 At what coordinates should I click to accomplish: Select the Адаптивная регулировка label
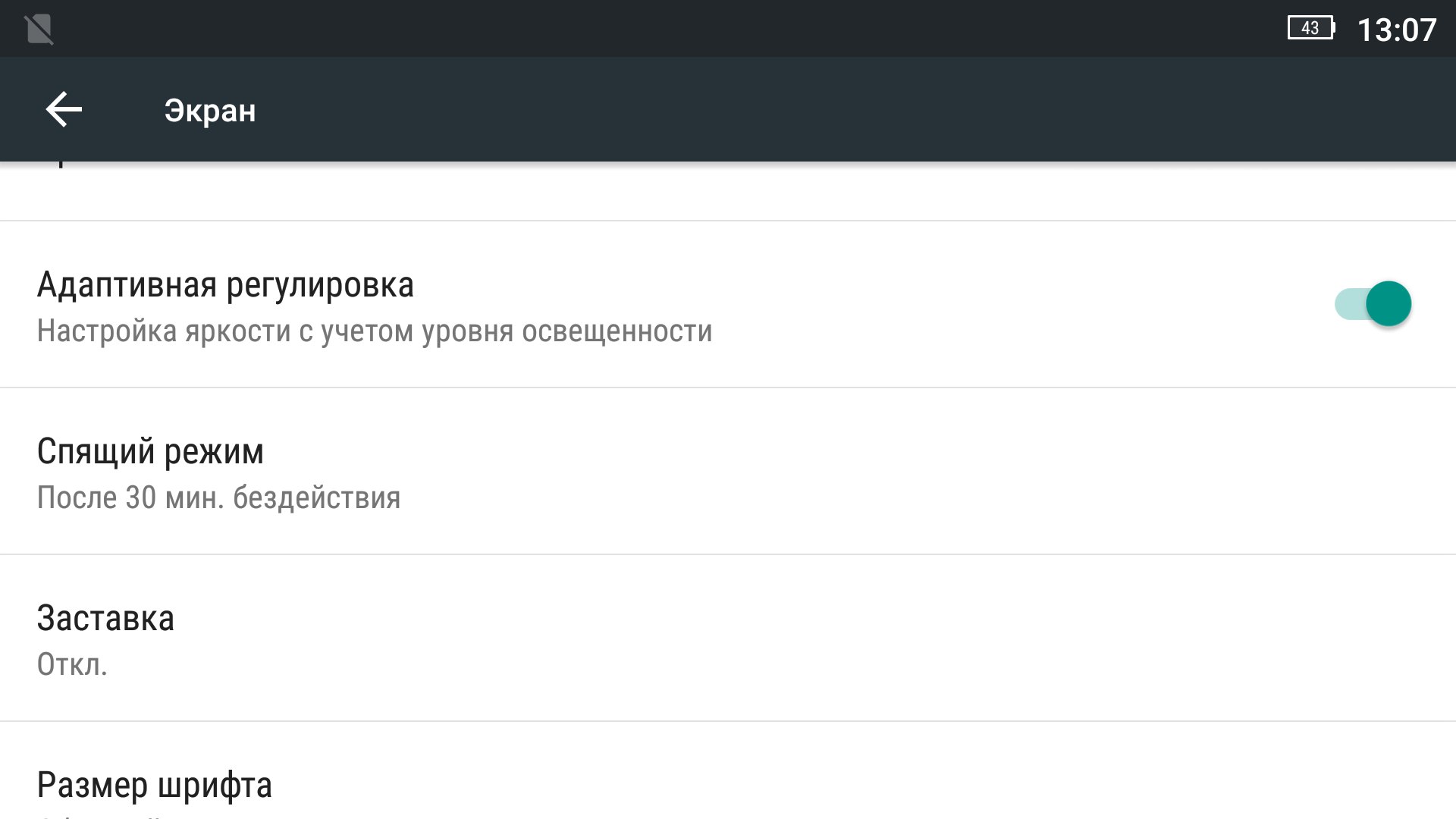coord(225,285)
